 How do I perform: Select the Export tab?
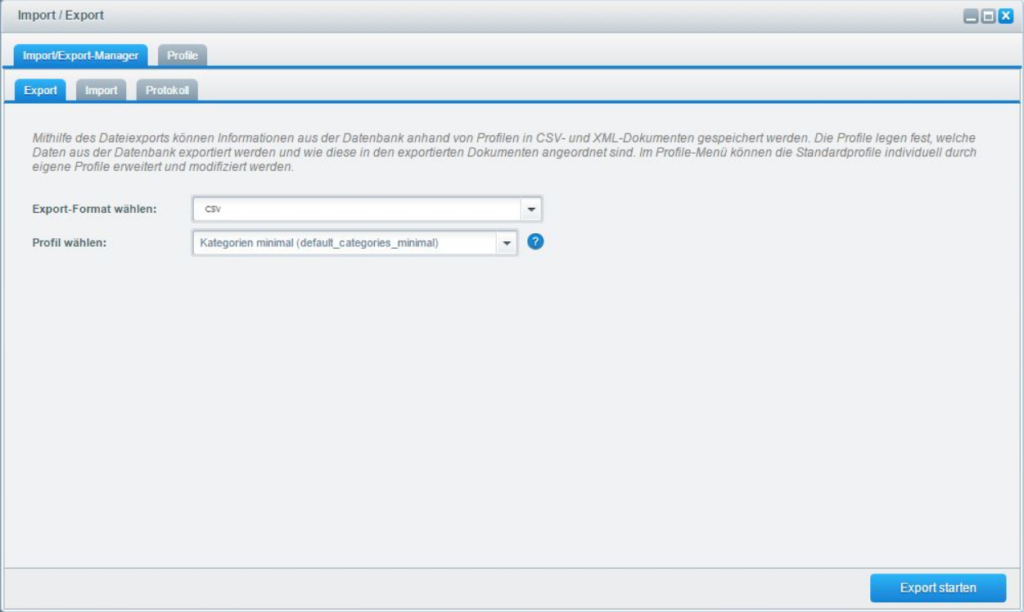pyautogui.click(x=39, y=89)
